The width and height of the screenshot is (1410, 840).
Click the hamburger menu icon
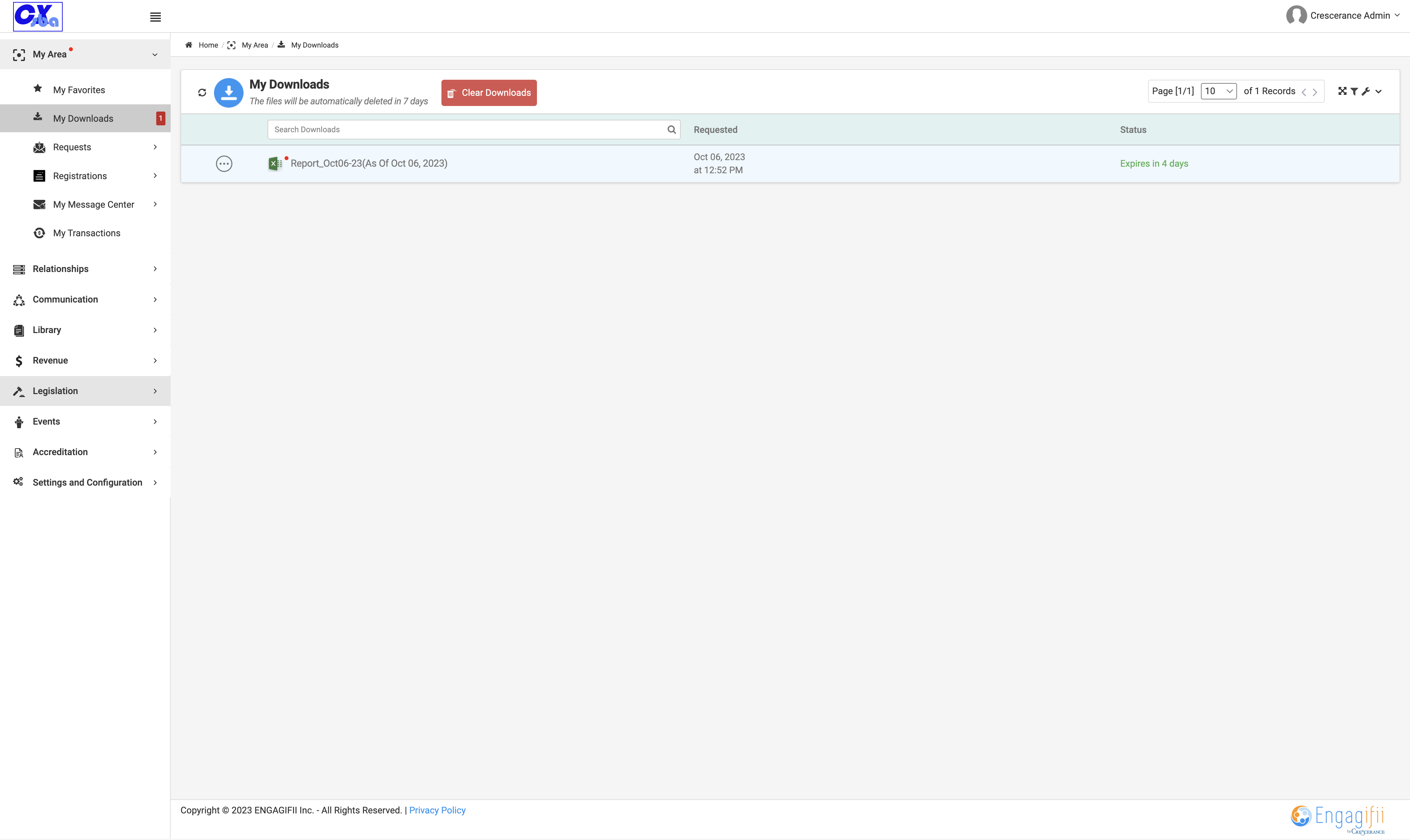point(156,17)
